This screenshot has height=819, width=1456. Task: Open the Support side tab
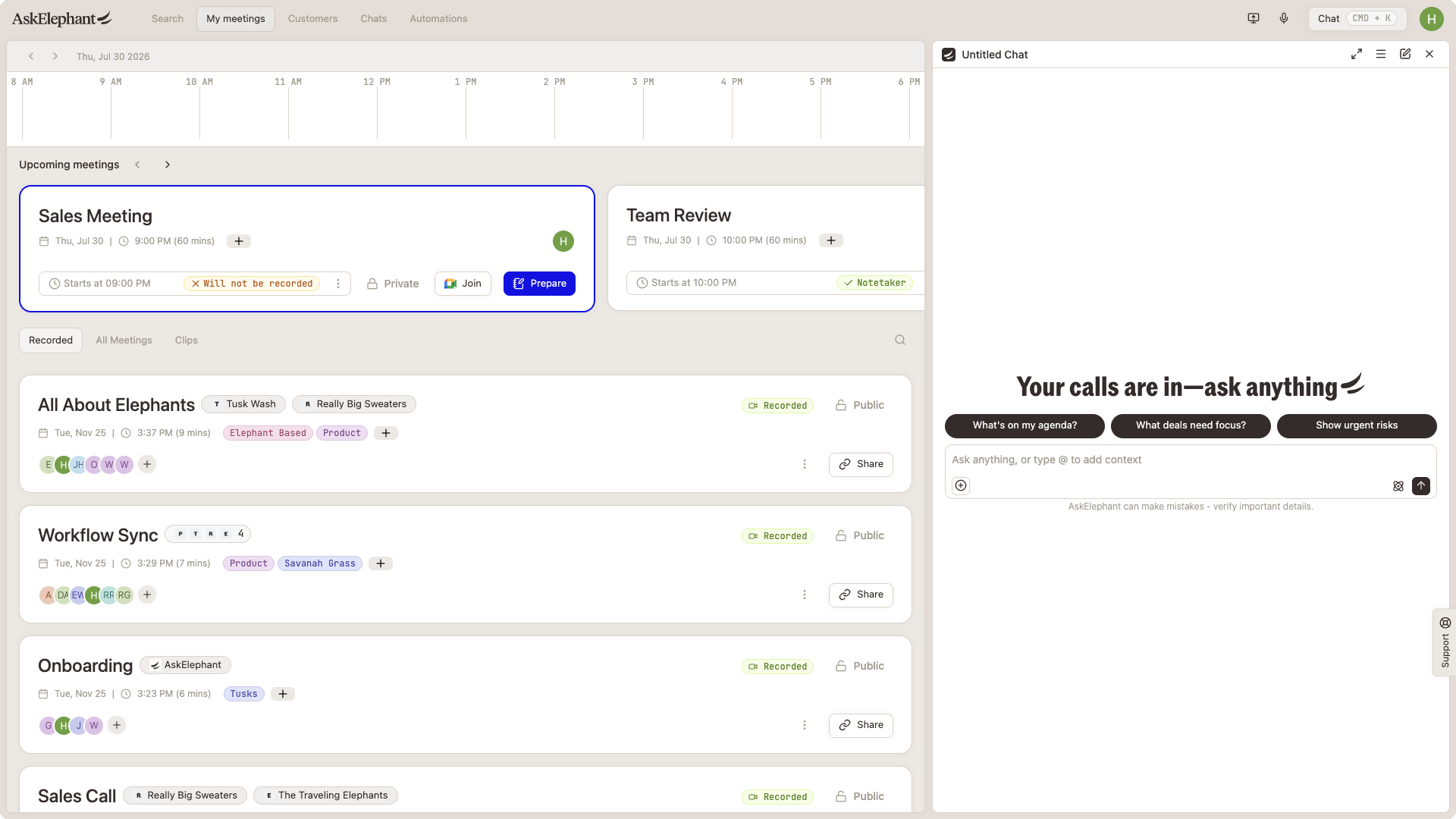(x=1445, y=642)
